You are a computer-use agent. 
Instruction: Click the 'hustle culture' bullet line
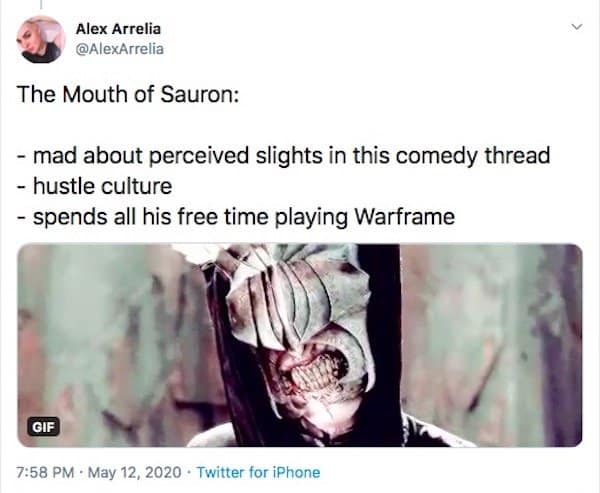tap(95, 186)
